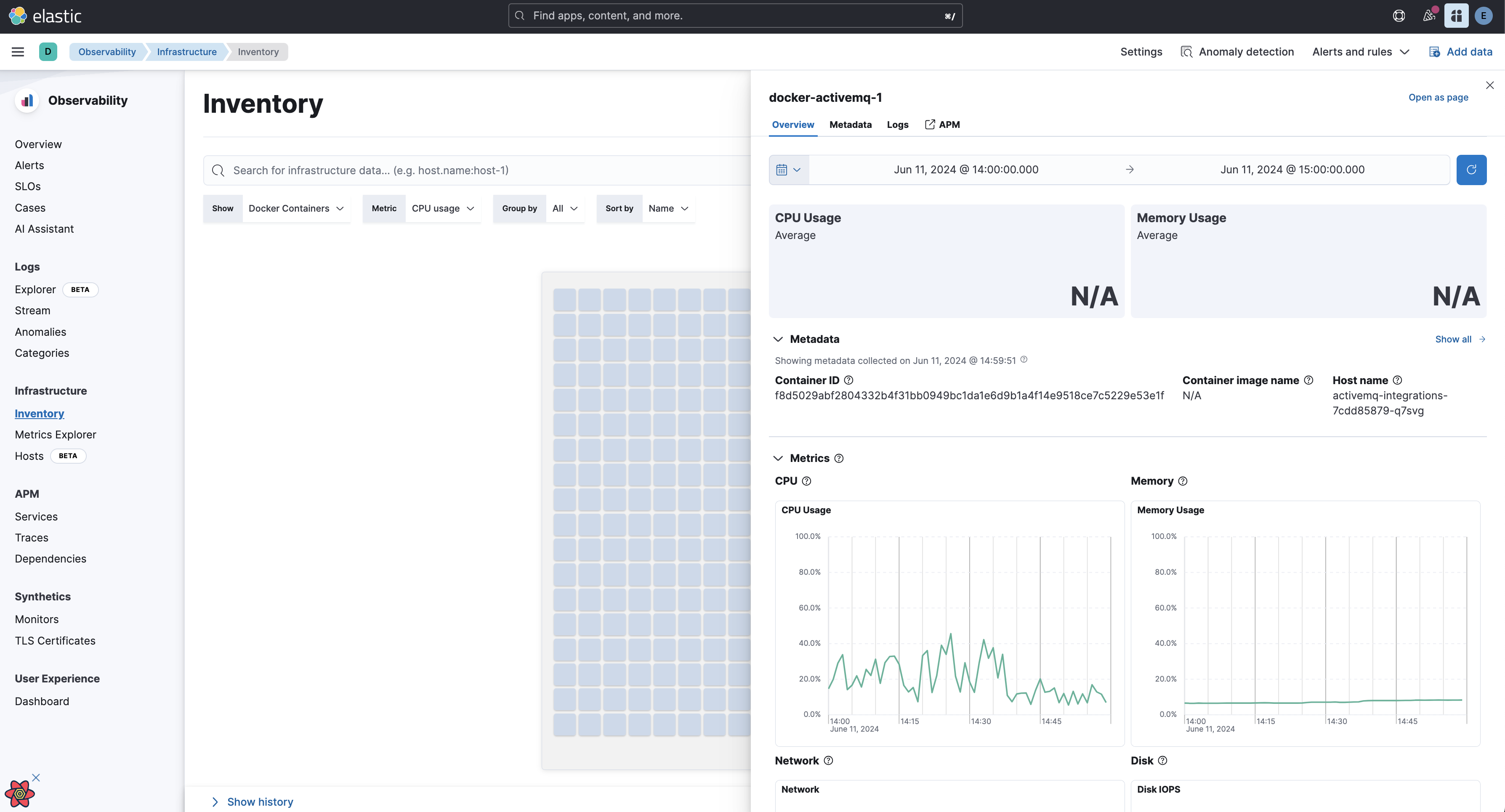Viewport: 1505px width, 812px height.
Task: Click the metadata collected info icon
Action: pyautogui.click(x=1024, y=360)
